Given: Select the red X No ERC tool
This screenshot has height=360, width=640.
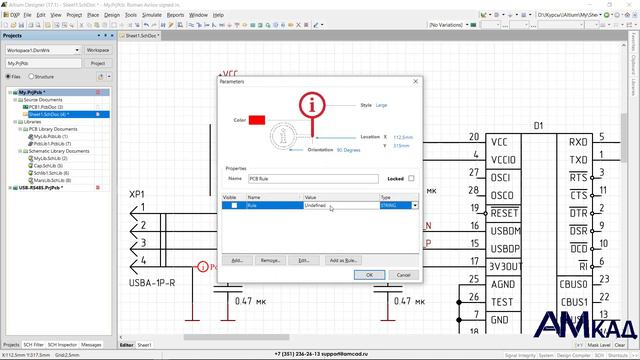Looking at the screenshot, I should tap(298, 25).
